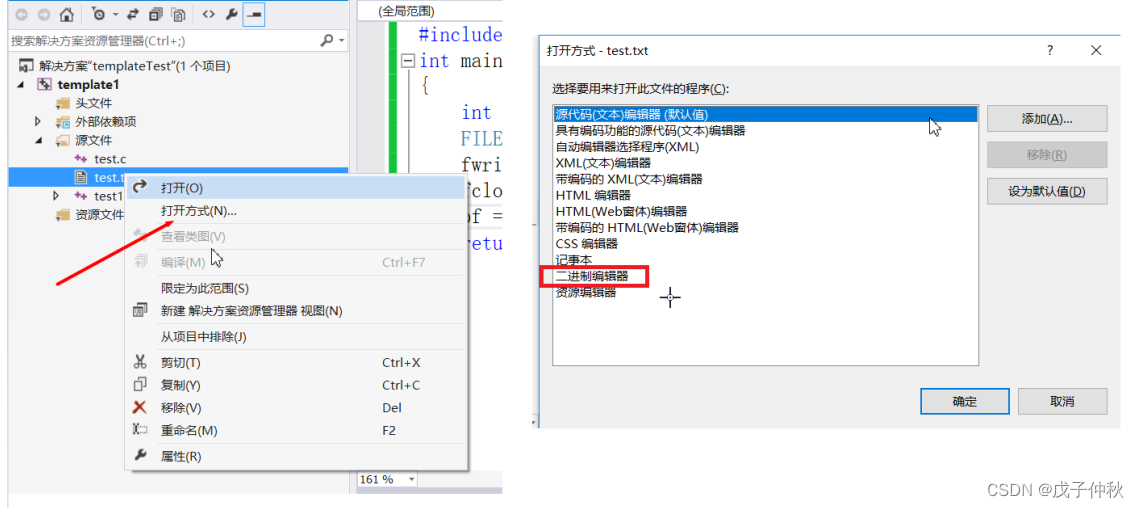
Task: Click the template1 project icon
Action: pyautogui.click(x=44, y=85)
